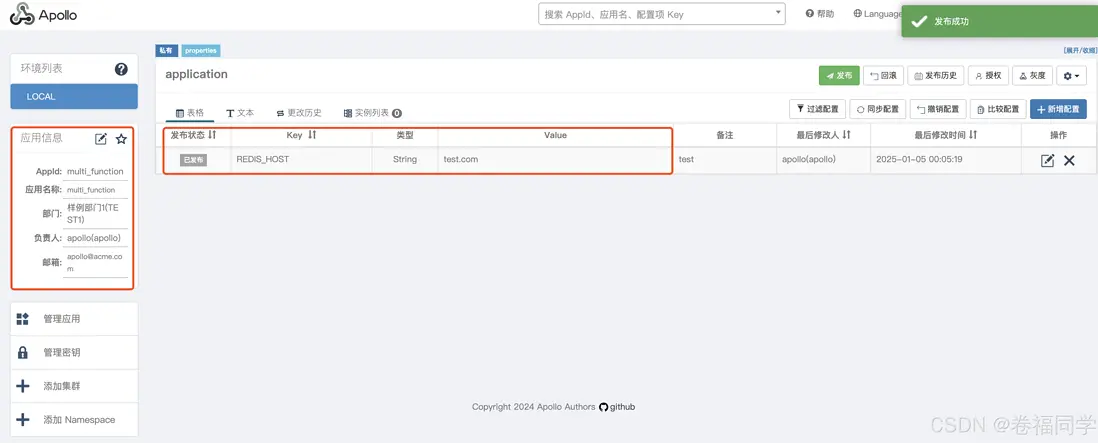This screenshot has height=443, width=1098.
Task: Expand the gear settings dropdown
Action: coord(1070,76)
